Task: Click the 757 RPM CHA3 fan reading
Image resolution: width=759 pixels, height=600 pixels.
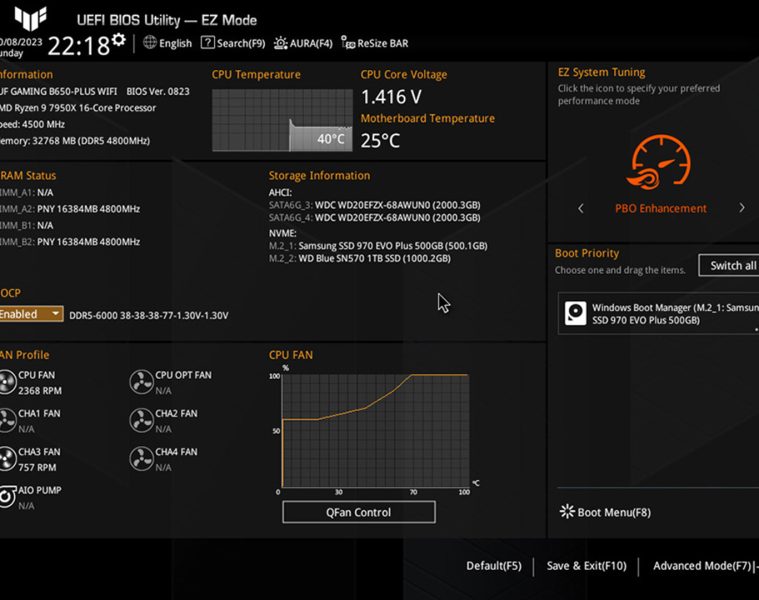Action: (x=37, y=467)
